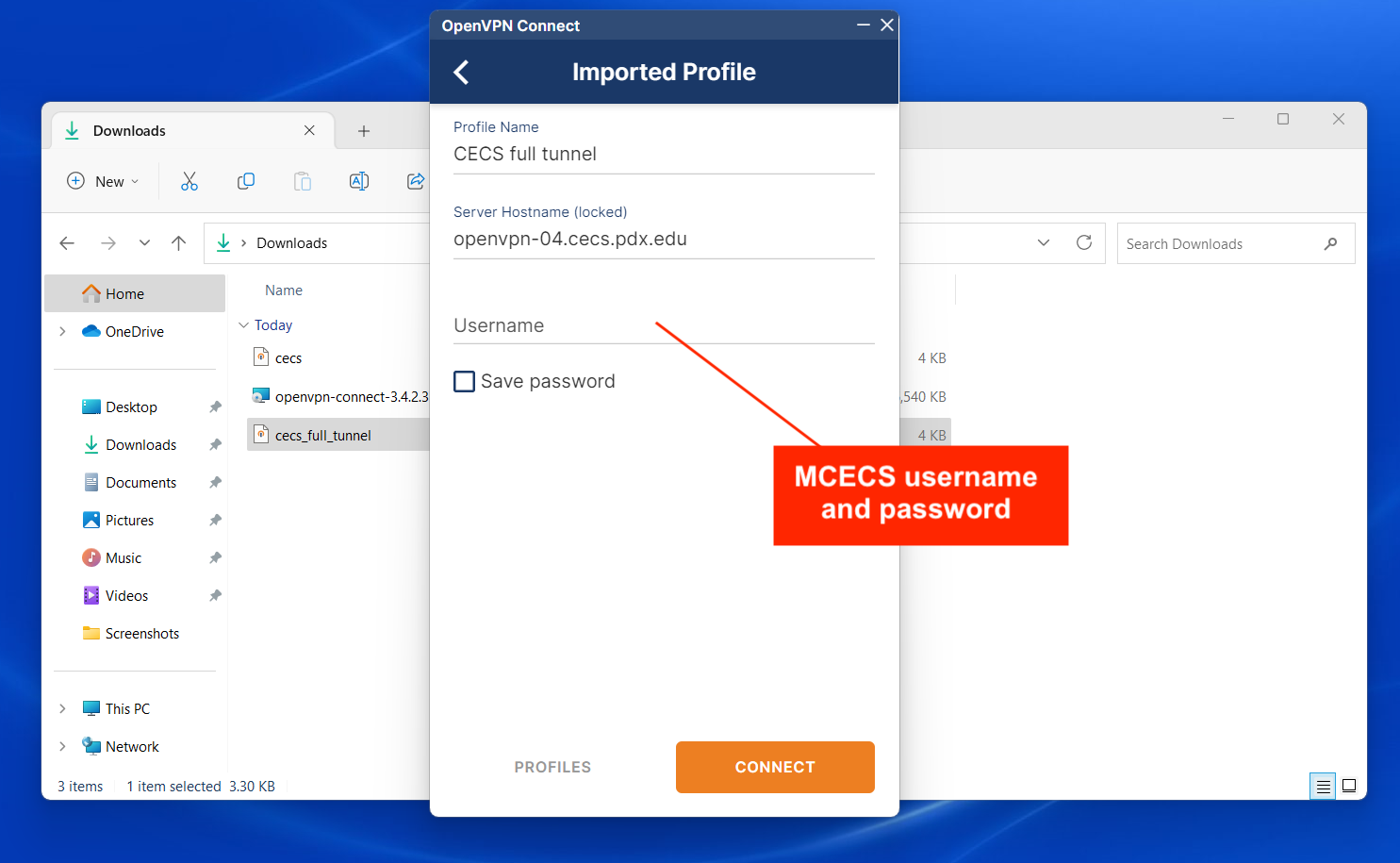Click the Rename icon in Explorer toolbar
The height and width of the screenshot is (863, 1400).
(x=359, y=181)
